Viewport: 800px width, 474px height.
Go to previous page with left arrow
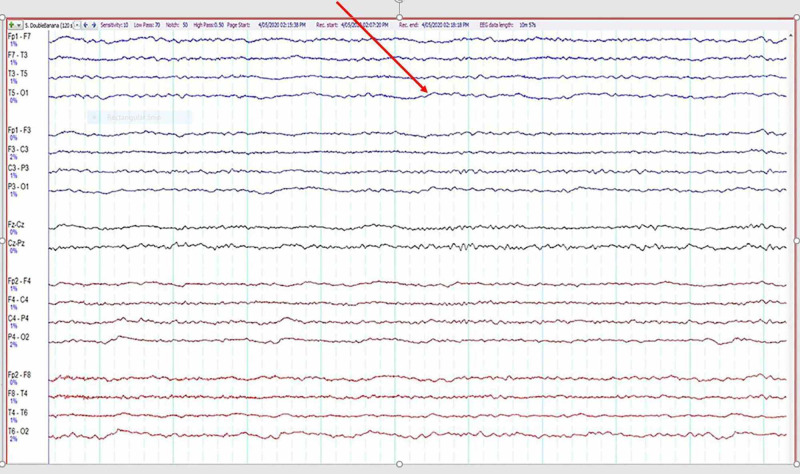(85, 25)
